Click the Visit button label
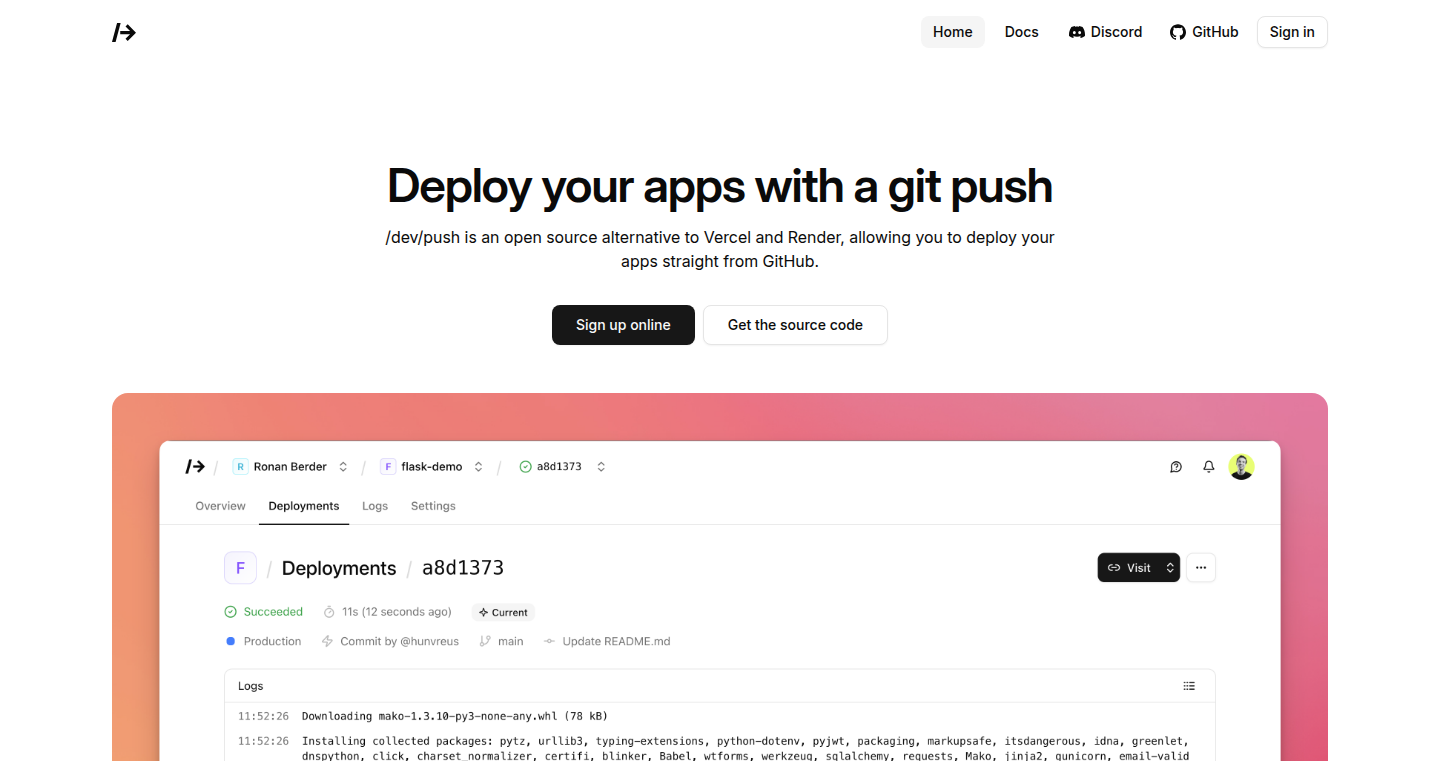1440x761 pixels. [x=1139, y=568]
